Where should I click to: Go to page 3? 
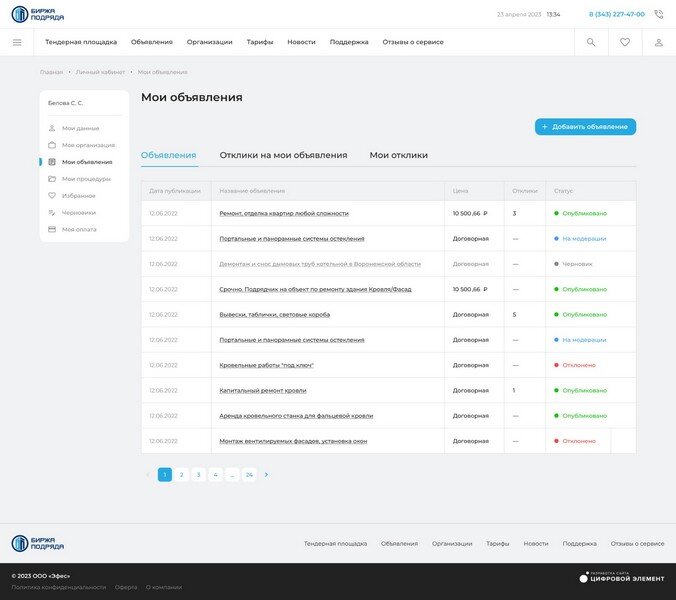(x=198, y=475)
